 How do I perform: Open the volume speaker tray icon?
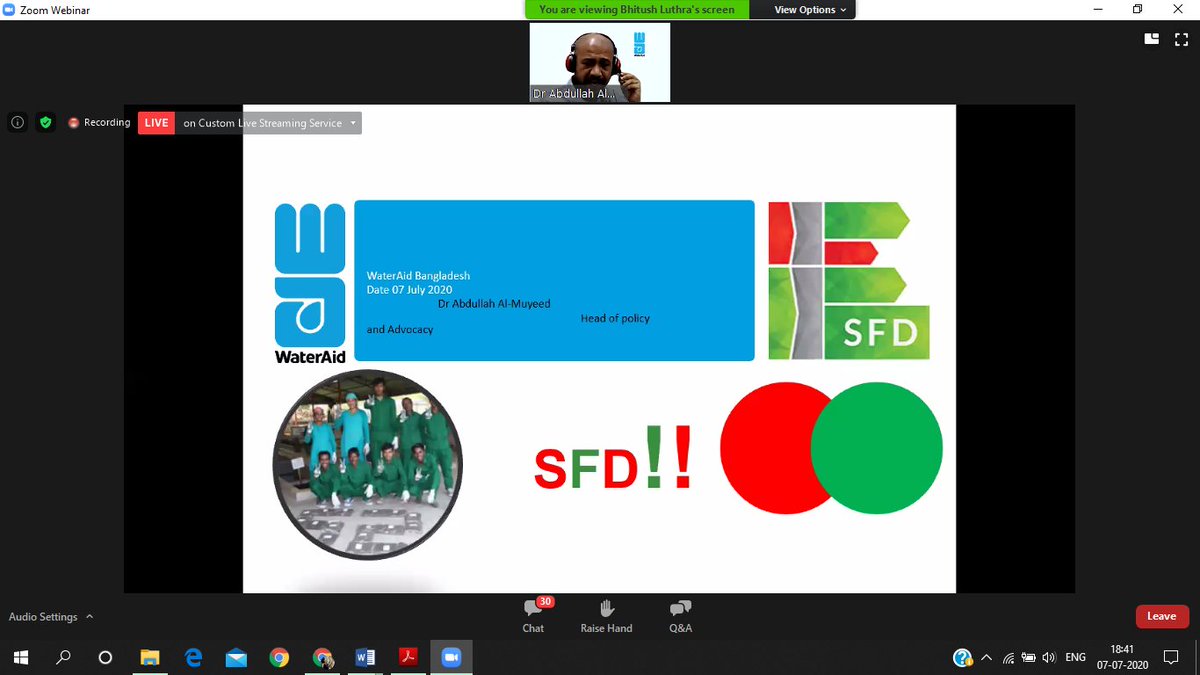(1048, 657)
